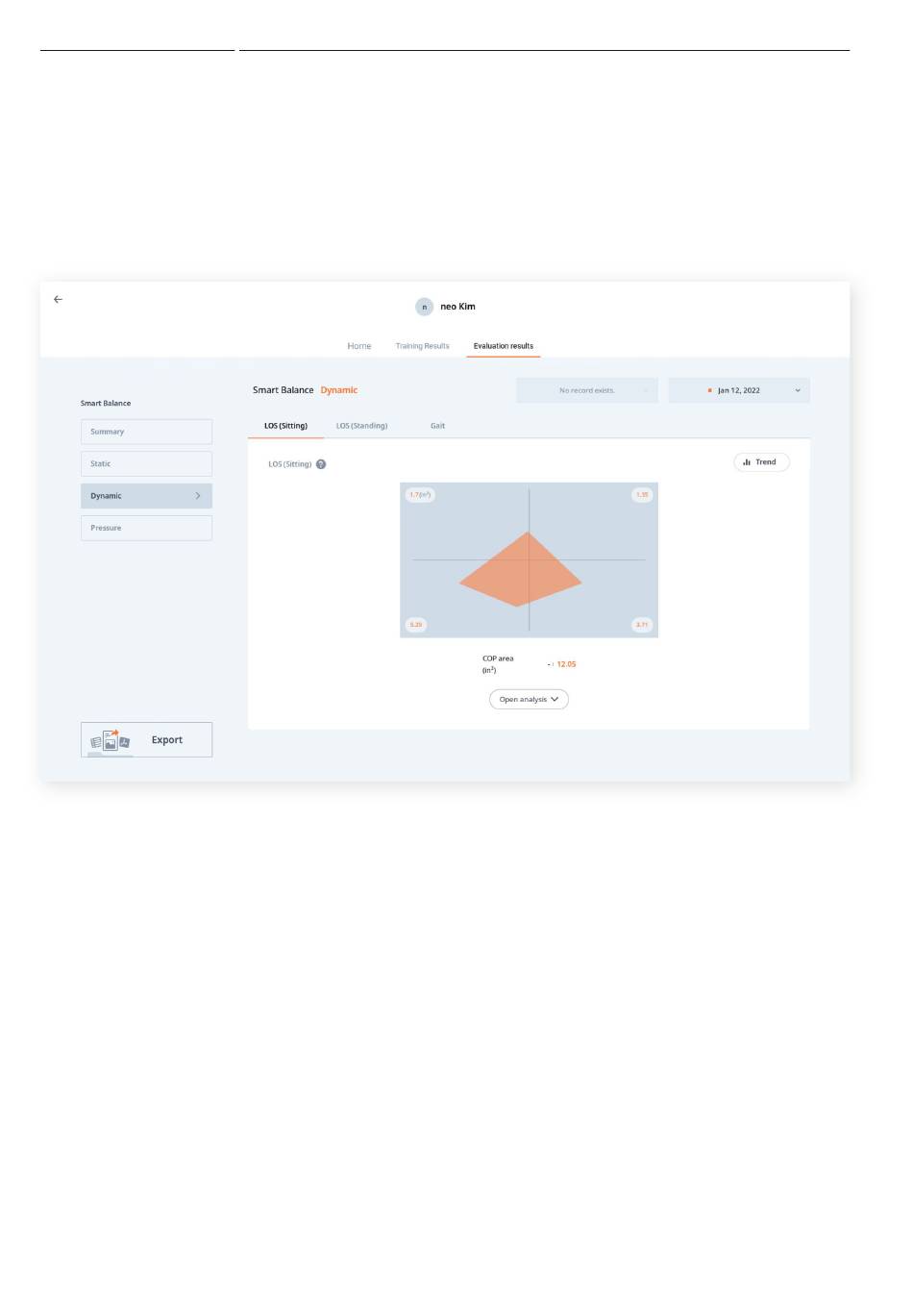Go back using the left arrow icon
This screenshot has height=1316, width=913.
[x=58, y=299]
